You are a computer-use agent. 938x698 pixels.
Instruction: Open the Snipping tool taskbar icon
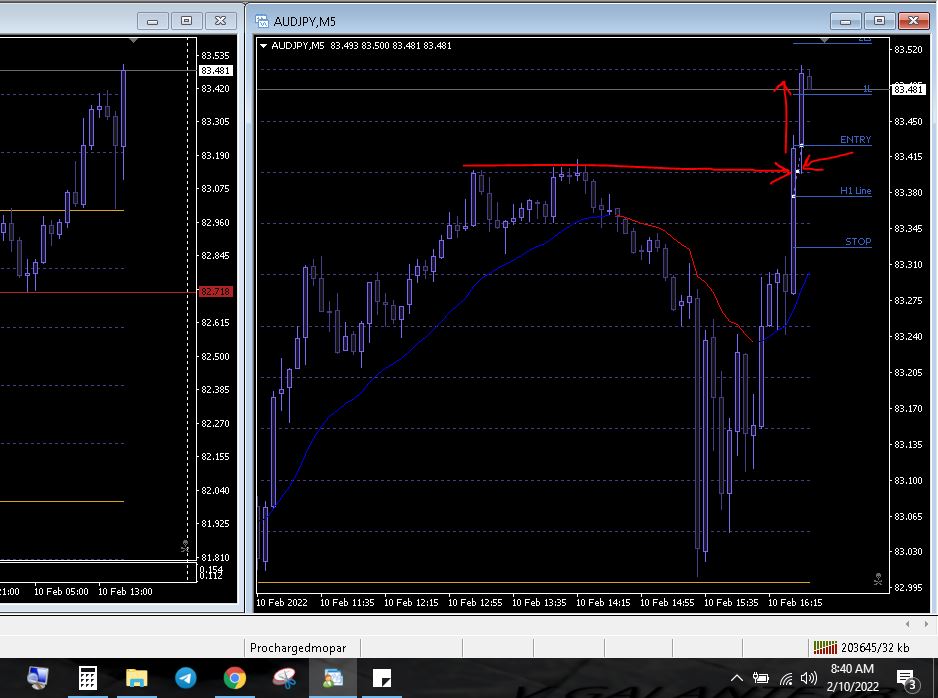click(x=284, y=678)
